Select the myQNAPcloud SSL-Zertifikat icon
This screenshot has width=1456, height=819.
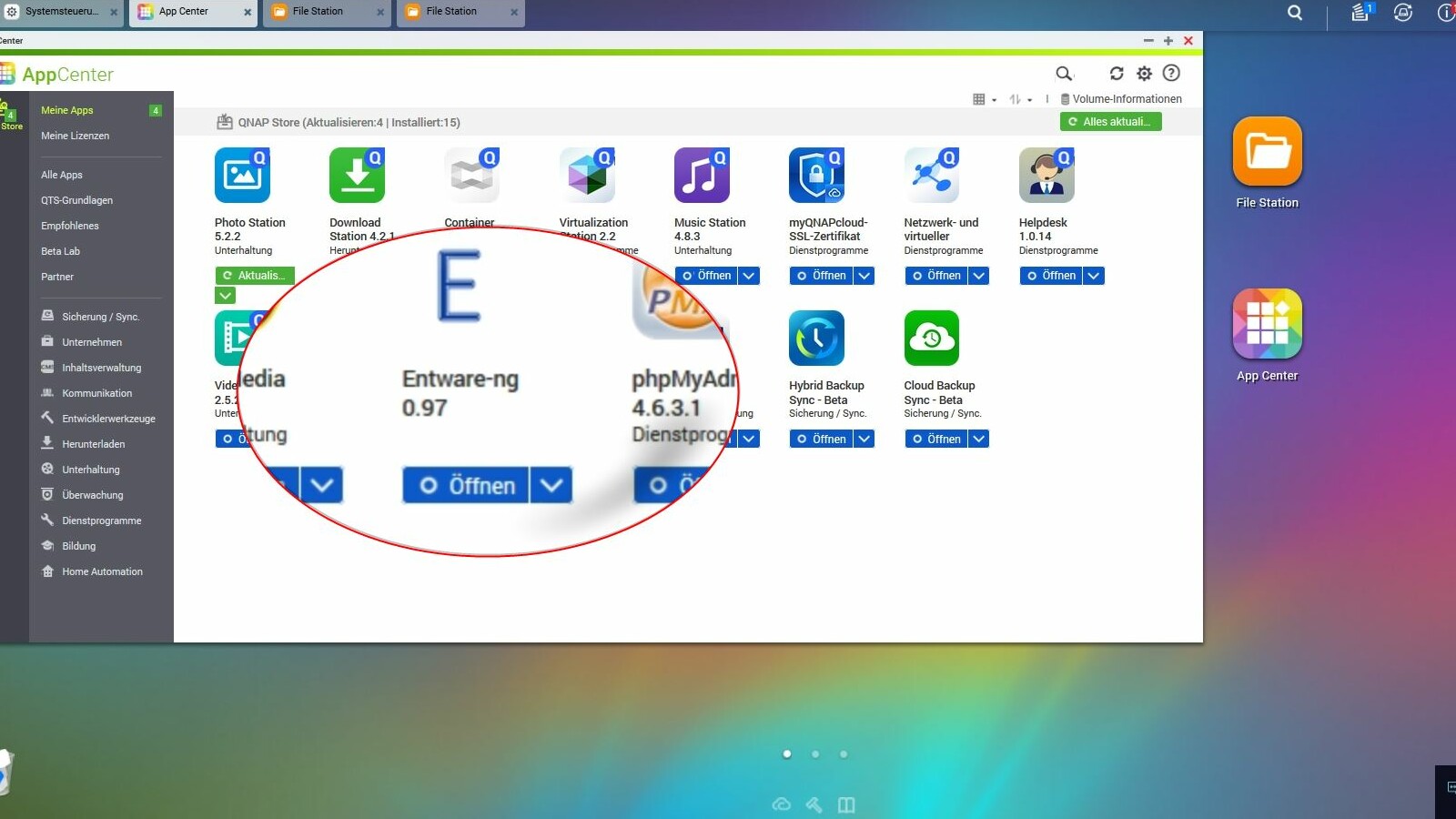[816, 175]
